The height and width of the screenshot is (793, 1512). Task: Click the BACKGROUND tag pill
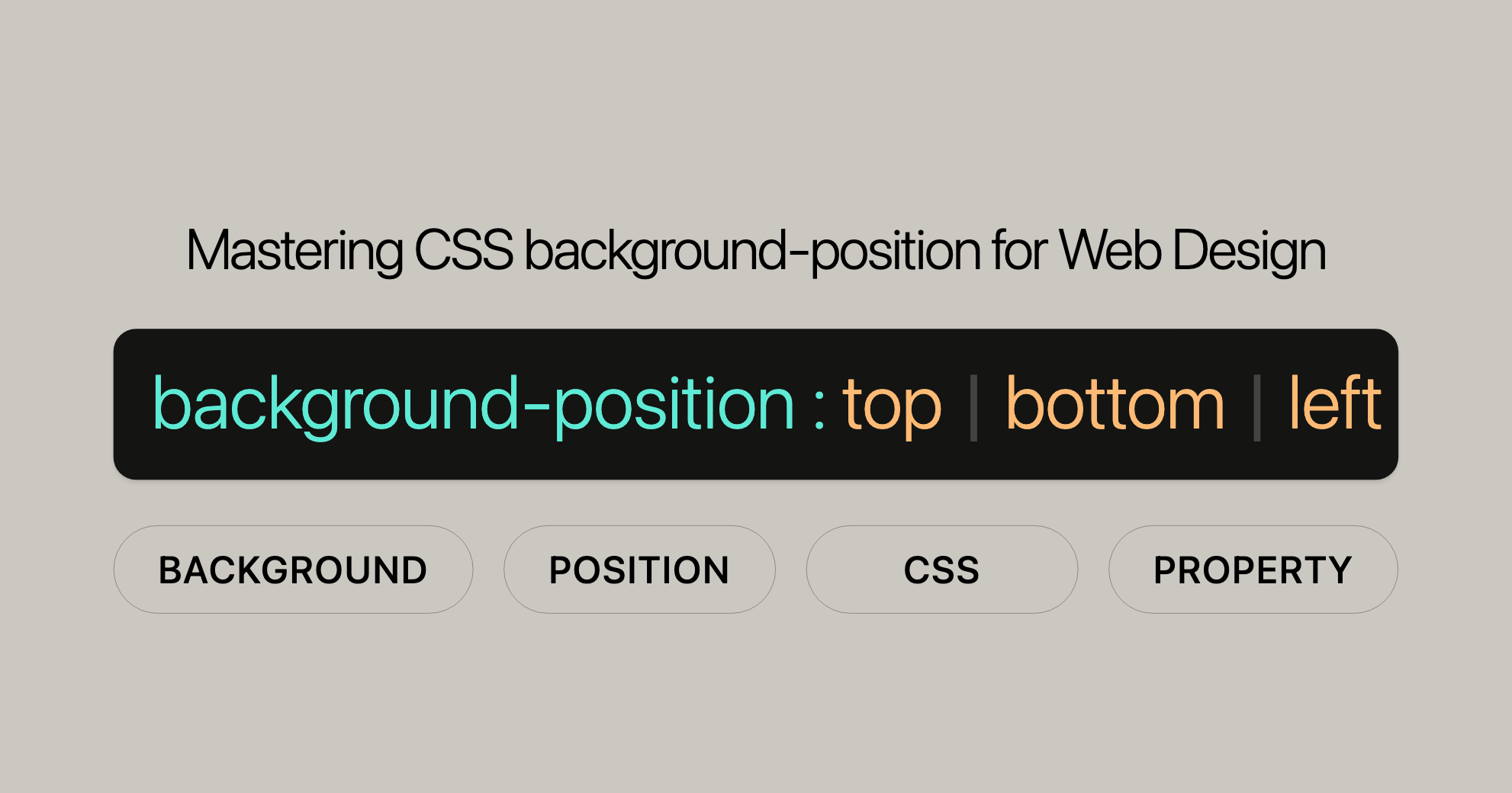293,570
